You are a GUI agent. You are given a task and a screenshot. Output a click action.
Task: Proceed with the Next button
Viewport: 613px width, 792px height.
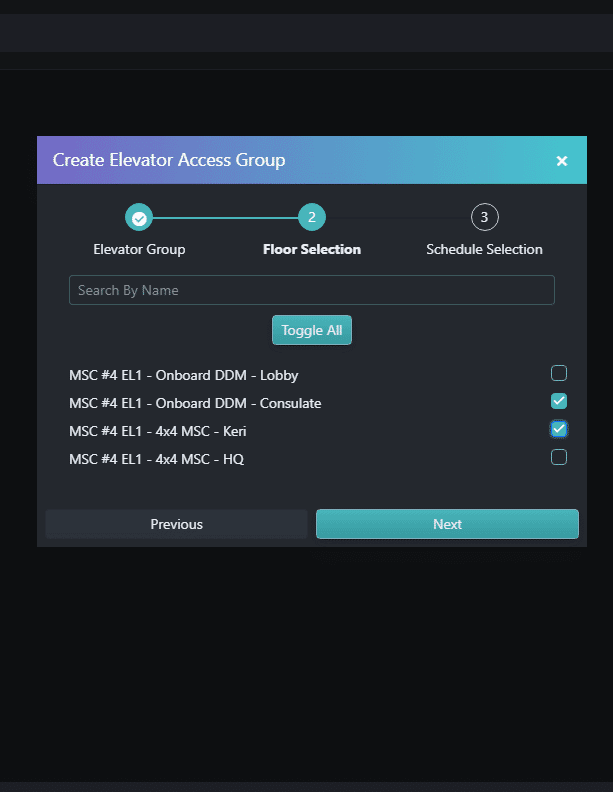click(447, 524)
